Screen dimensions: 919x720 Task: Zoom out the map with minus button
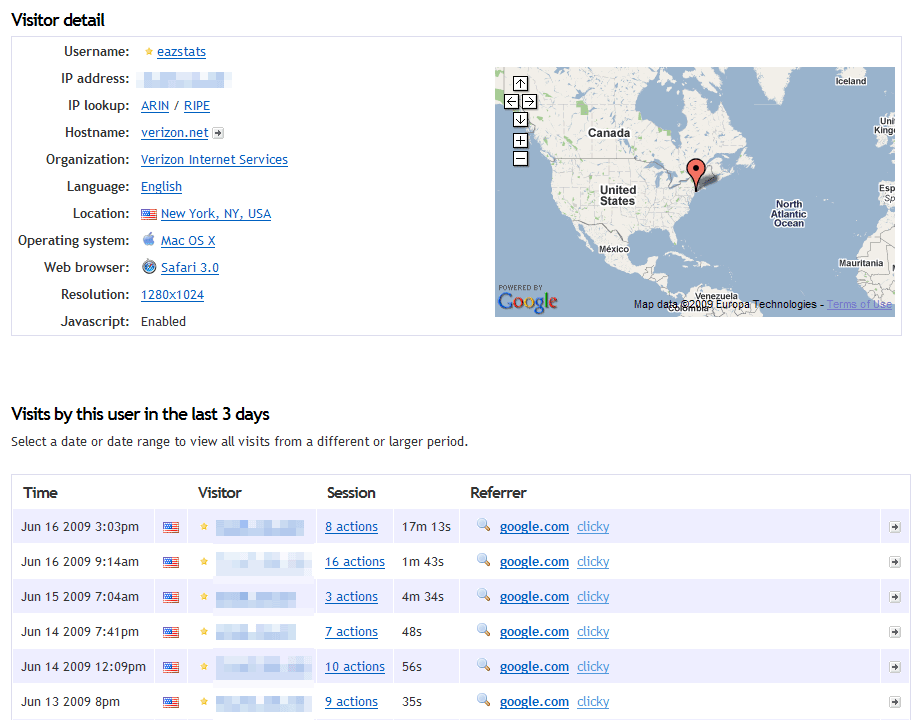(520, 158)
